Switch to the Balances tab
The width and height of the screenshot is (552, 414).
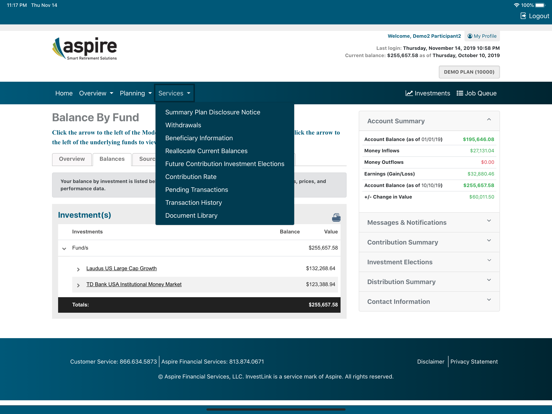[x=112, y=159]
